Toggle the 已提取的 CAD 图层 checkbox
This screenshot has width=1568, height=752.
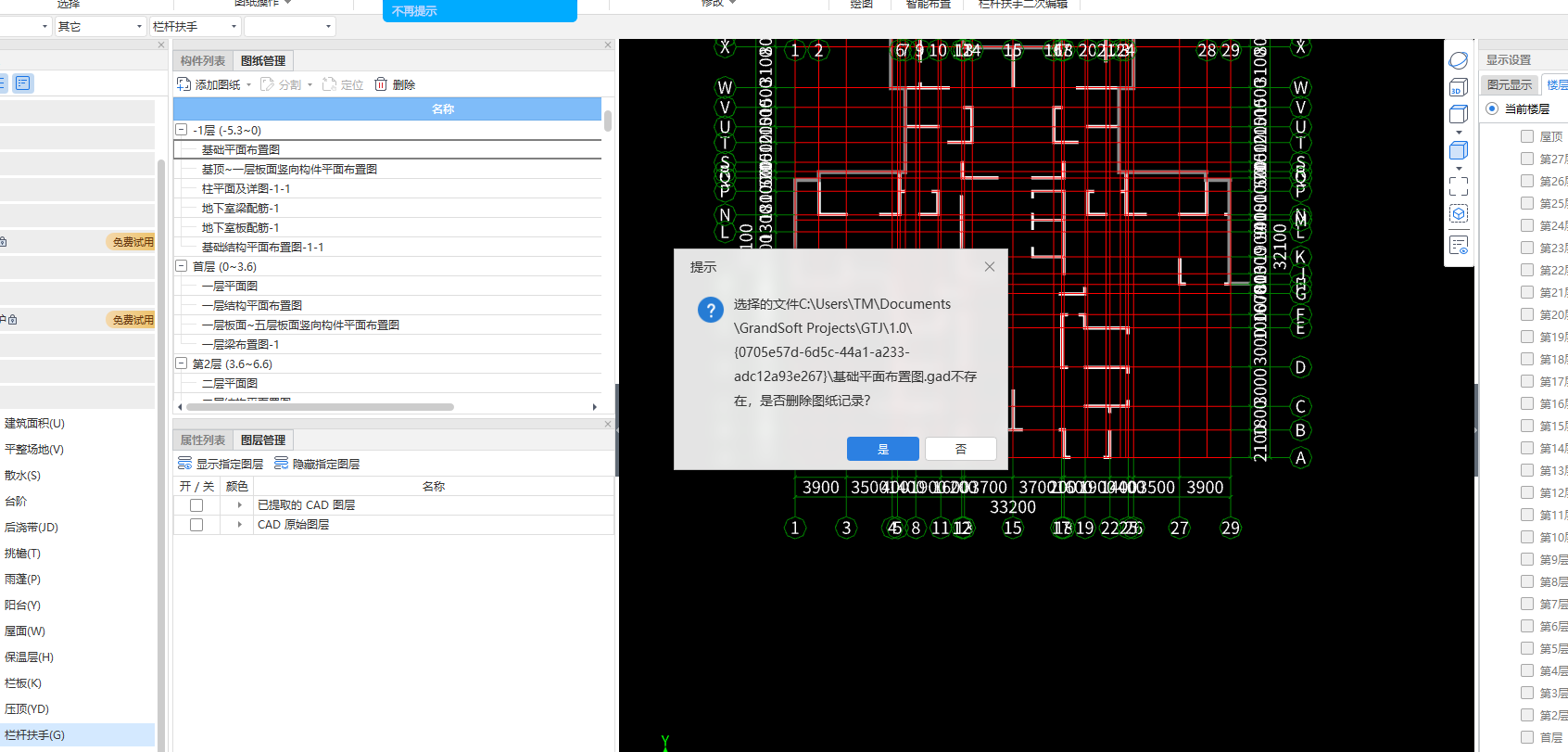click(x=196, y=505)
